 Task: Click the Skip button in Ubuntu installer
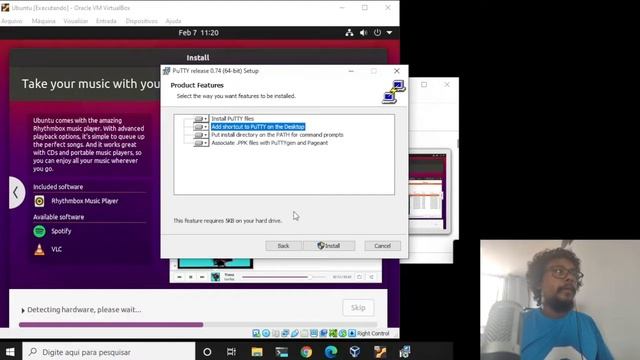(358, 308)
